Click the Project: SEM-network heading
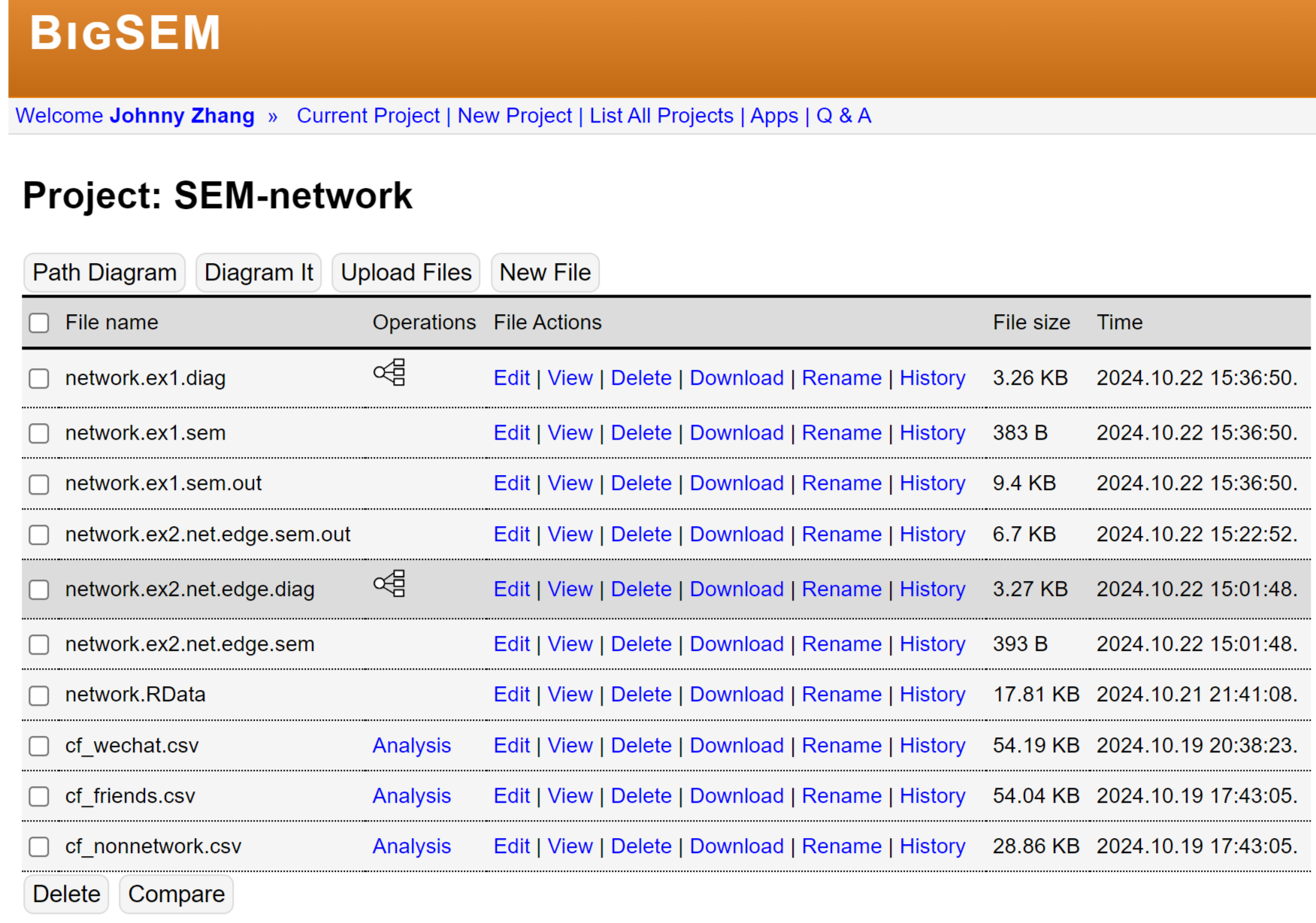1316x923 pixels. coord(217,195)
